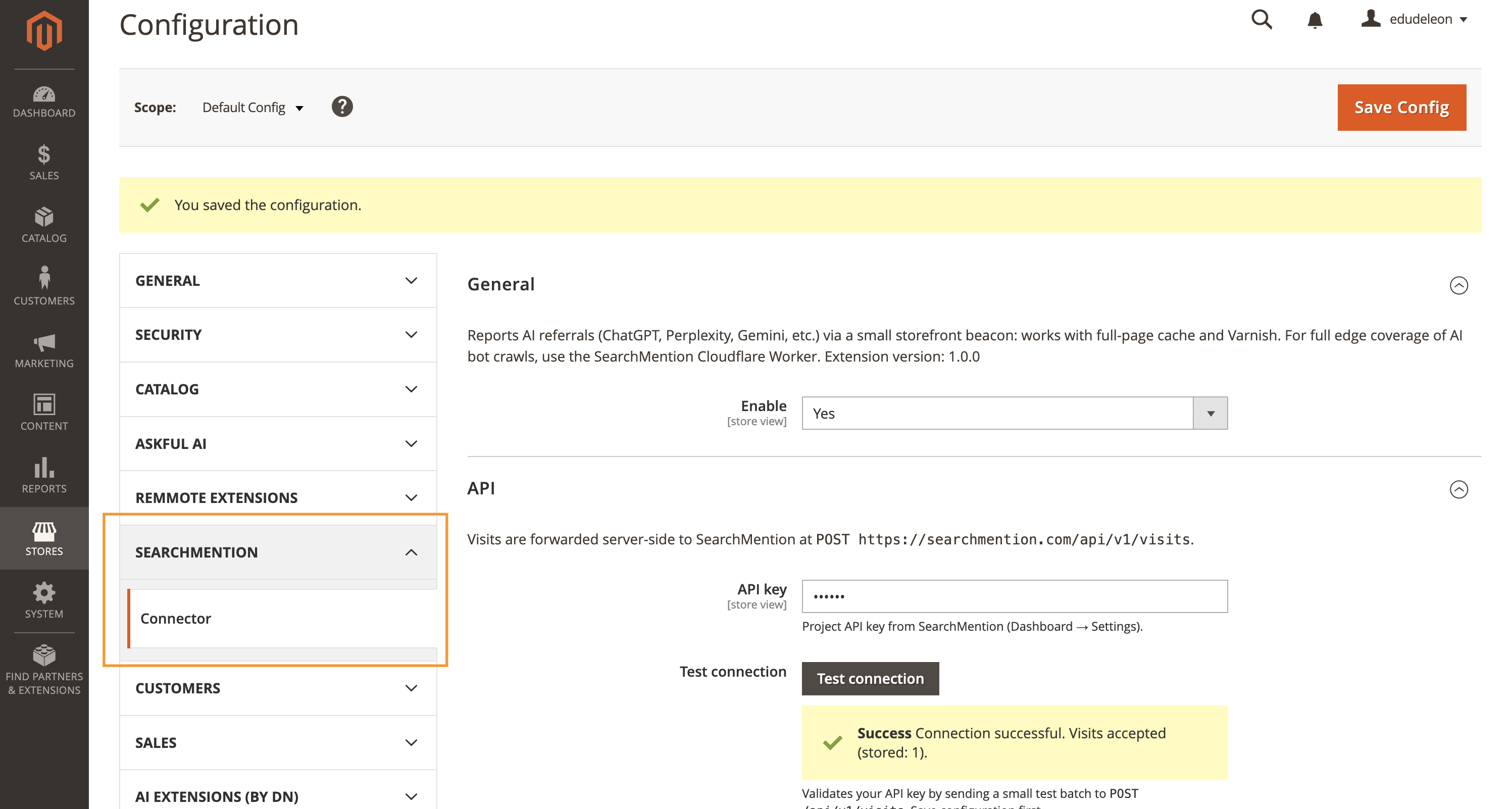This screenshot has height=809, width=1512.
Task: Expand the SALES config tab
Action: pyautogui.click(x=278, y=743)
